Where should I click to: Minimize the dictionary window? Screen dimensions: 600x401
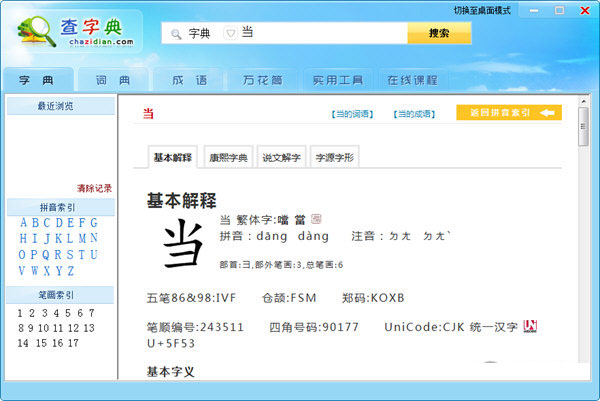pyautogui.click(x=534, y=10)
